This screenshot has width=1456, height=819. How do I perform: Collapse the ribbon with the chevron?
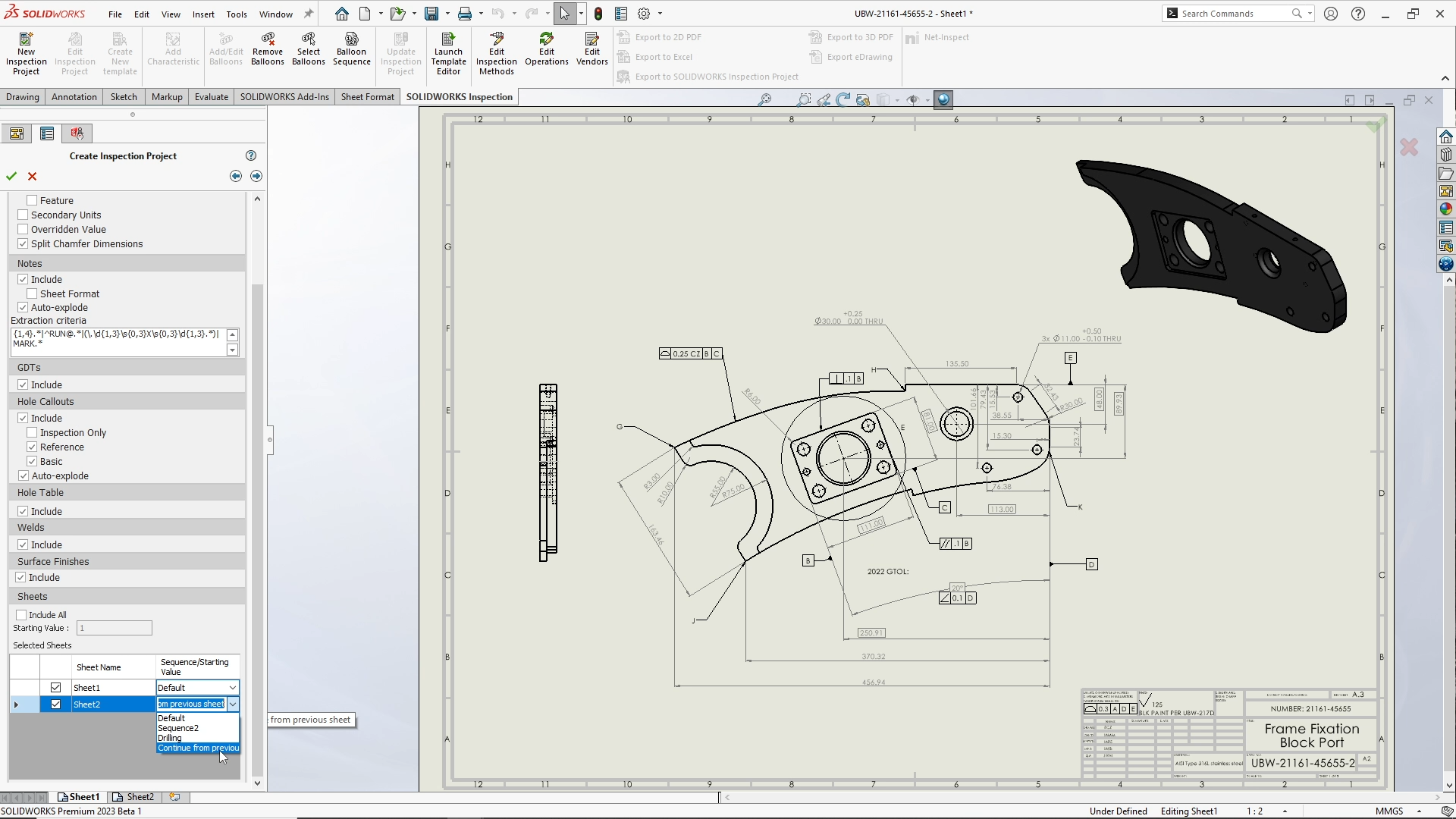pyautogui.click(x=1445, y=78)
